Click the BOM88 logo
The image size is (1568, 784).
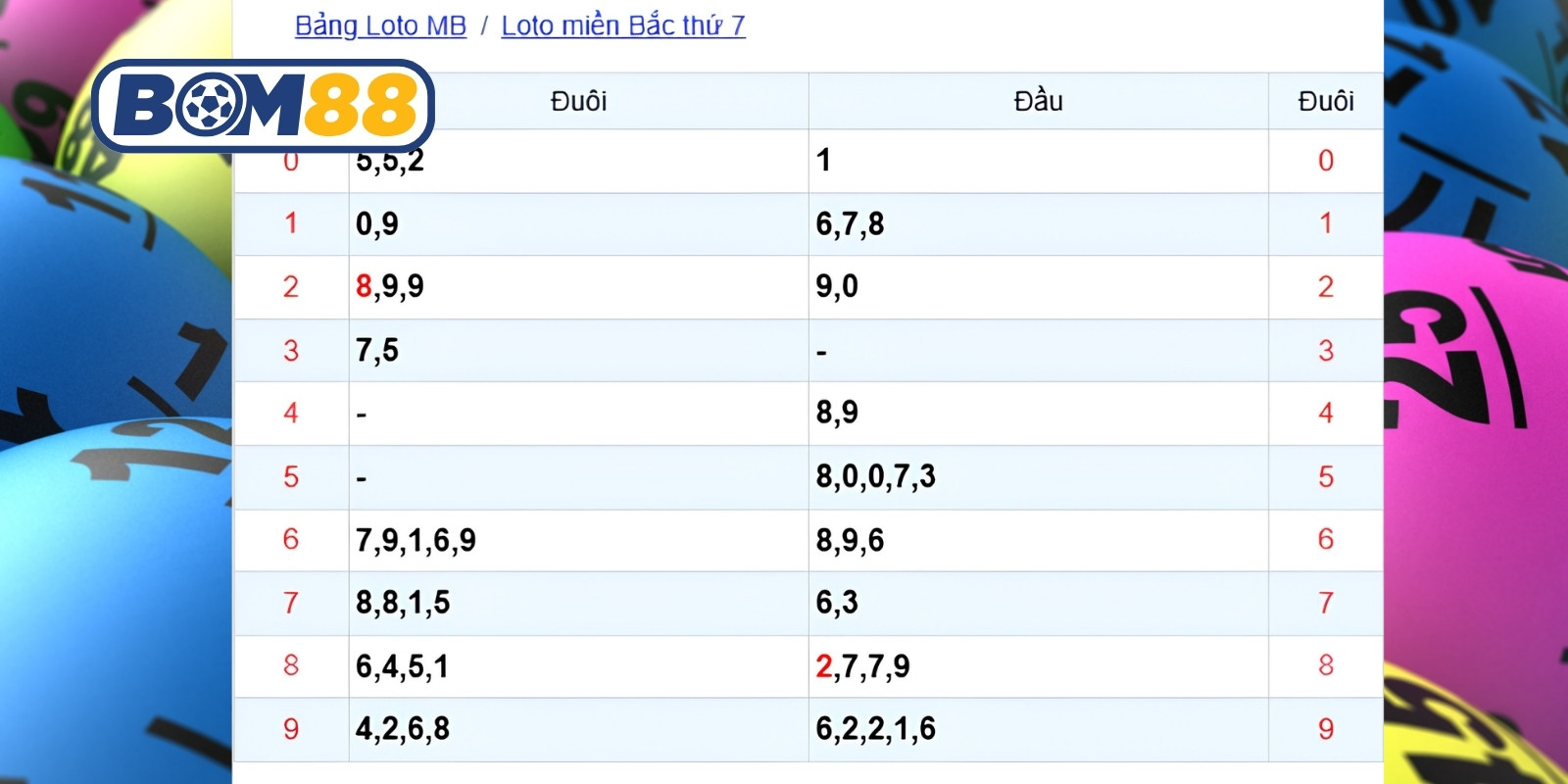pos(263,105)
